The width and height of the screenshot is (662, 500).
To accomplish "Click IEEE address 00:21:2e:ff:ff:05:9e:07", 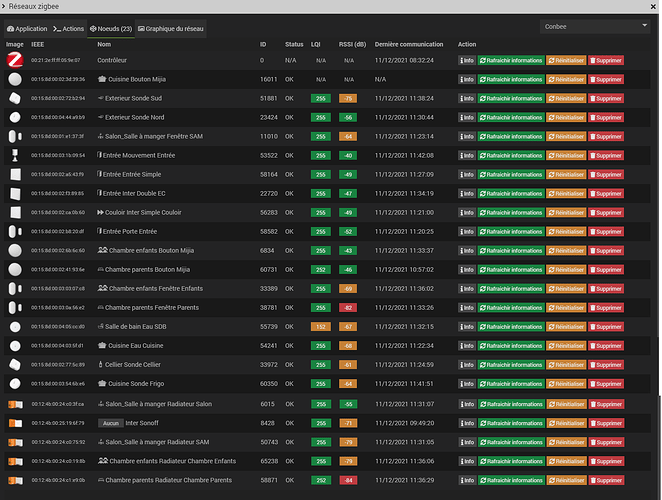I will click(x=55, y=60).
